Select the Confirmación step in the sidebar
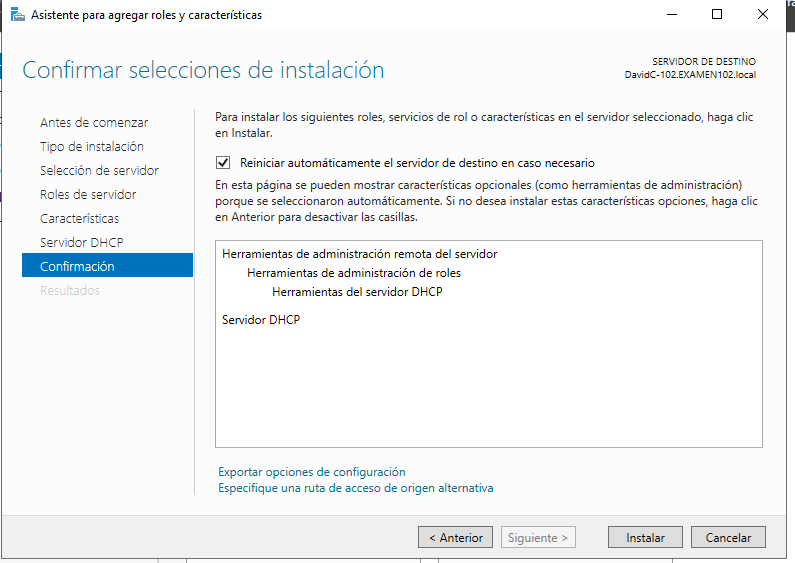The image size is (795, 563). click(107, 265)
